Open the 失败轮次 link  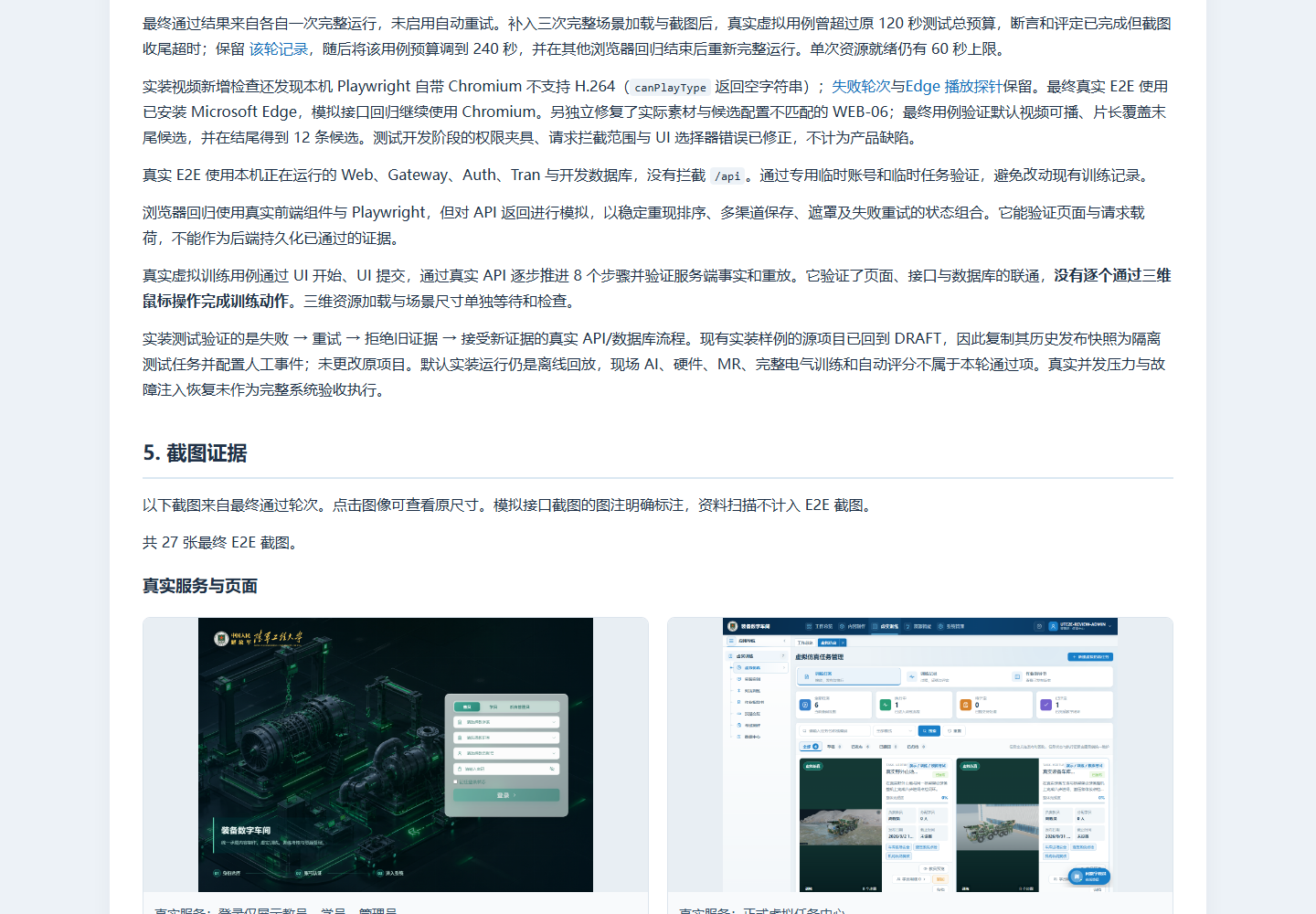pyautogui.click(x=861, y=87)
